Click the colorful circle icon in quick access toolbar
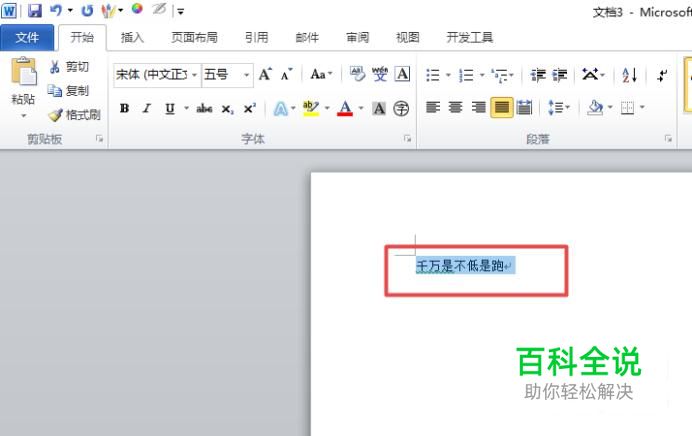This screenshot has width=692, height=436. (137, 9)
